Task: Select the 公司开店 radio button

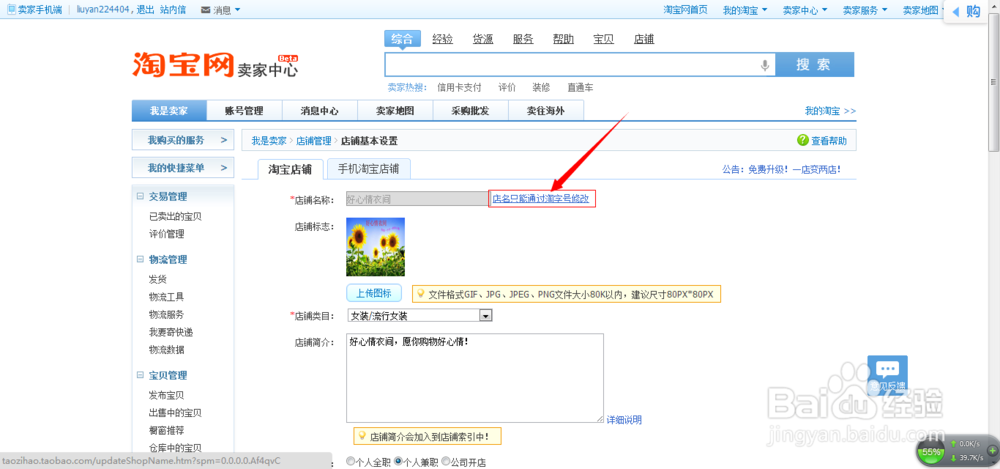Action: coord(446,461)
